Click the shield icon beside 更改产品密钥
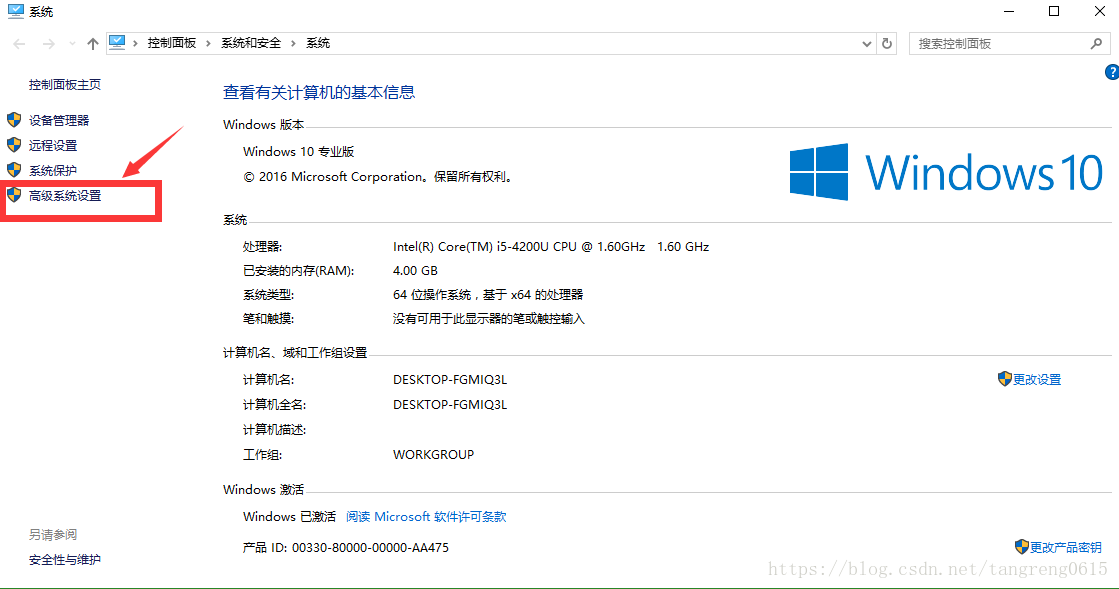The height and width of the screenshot is (589, 1119). (x=1022, y=547)
